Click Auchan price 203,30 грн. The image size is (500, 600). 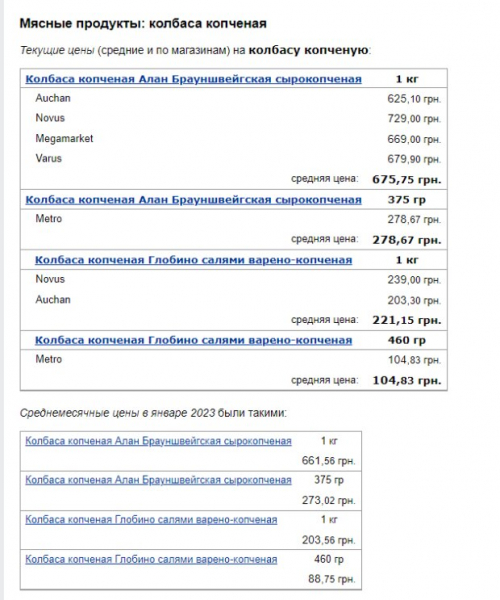coord(414,300)
